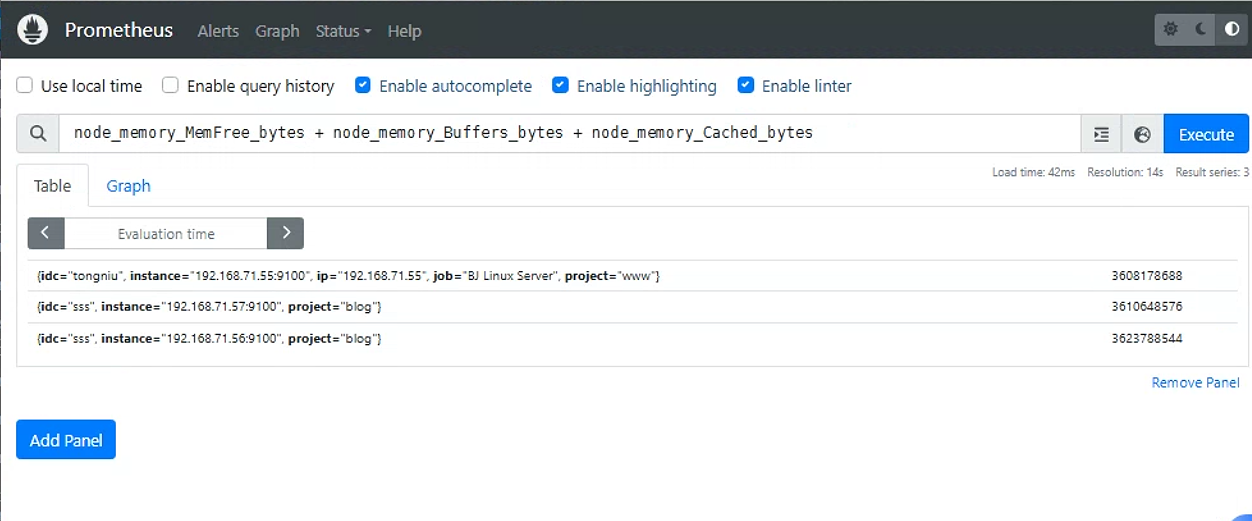Click the Evaluation time input field
This screenshot has height=521, width=1252.
click(166, 233)
